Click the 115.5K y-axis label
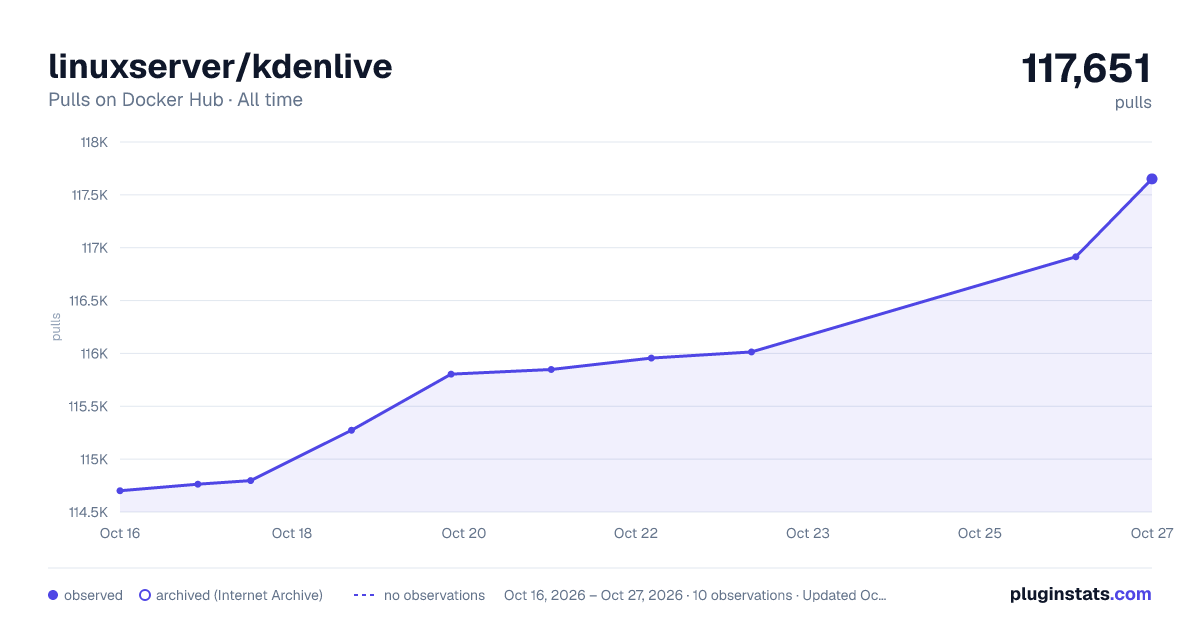Screen dimensions: 1200x630 [89, 407]
